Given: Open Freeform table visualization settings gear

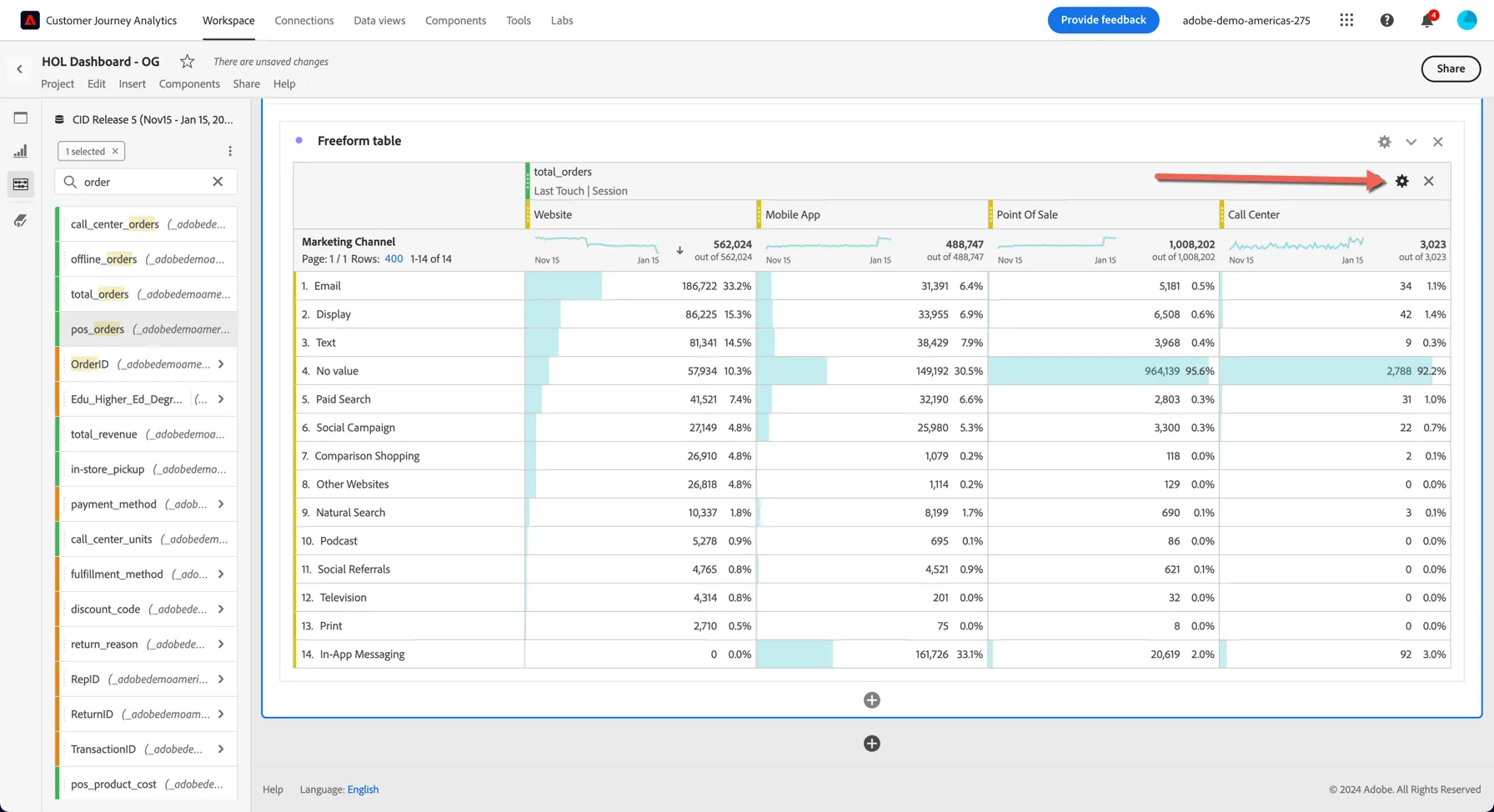Looking at the screenshot, I should click(x=1385, y=142).
